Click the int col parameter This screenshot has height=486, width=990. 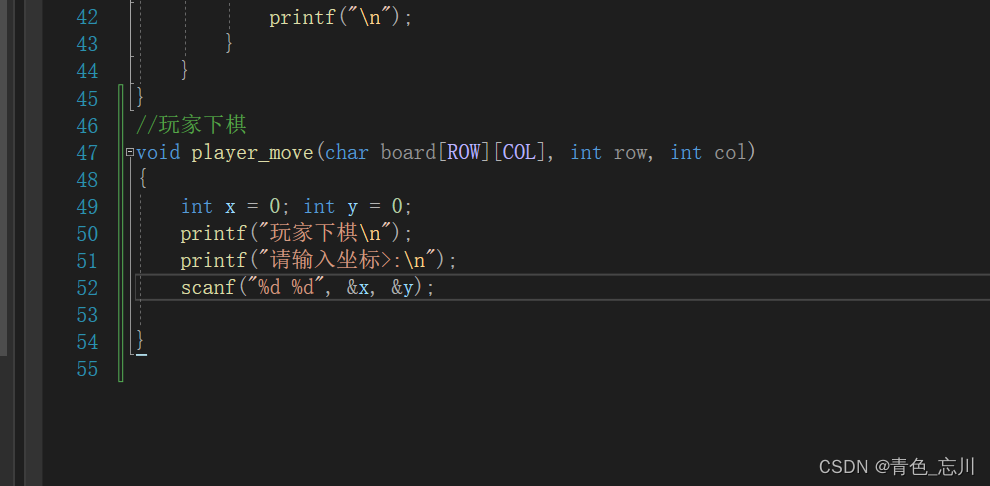708,153
